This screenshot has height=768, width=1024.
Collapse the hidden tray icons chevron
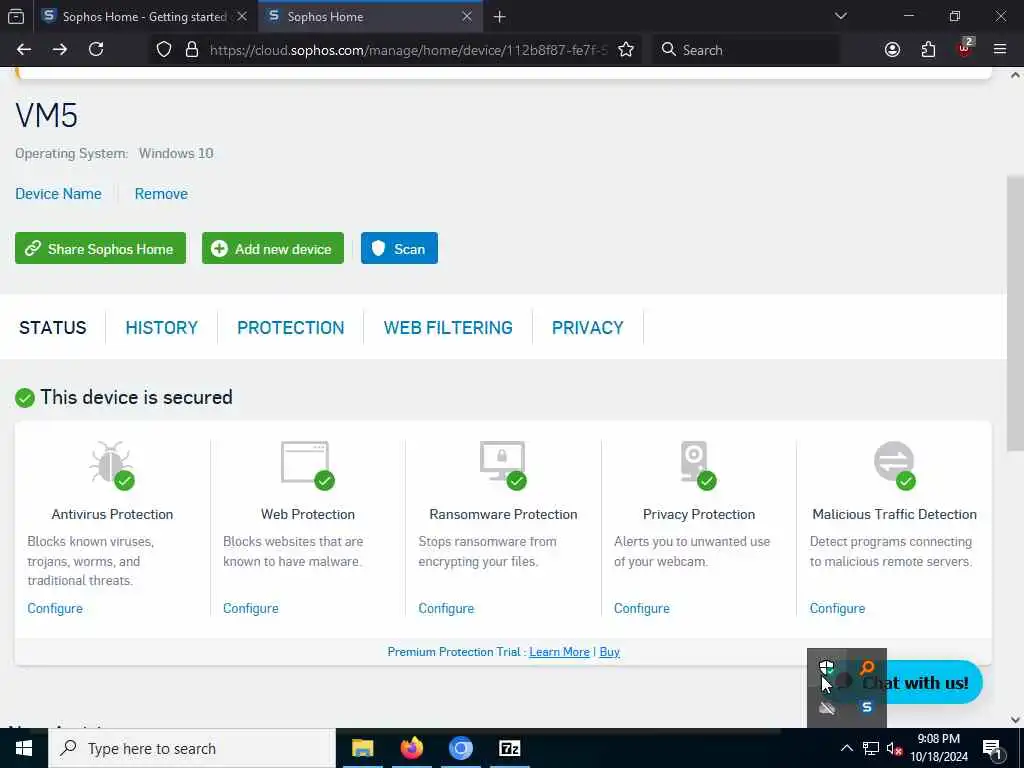click(x=846, y=748)
